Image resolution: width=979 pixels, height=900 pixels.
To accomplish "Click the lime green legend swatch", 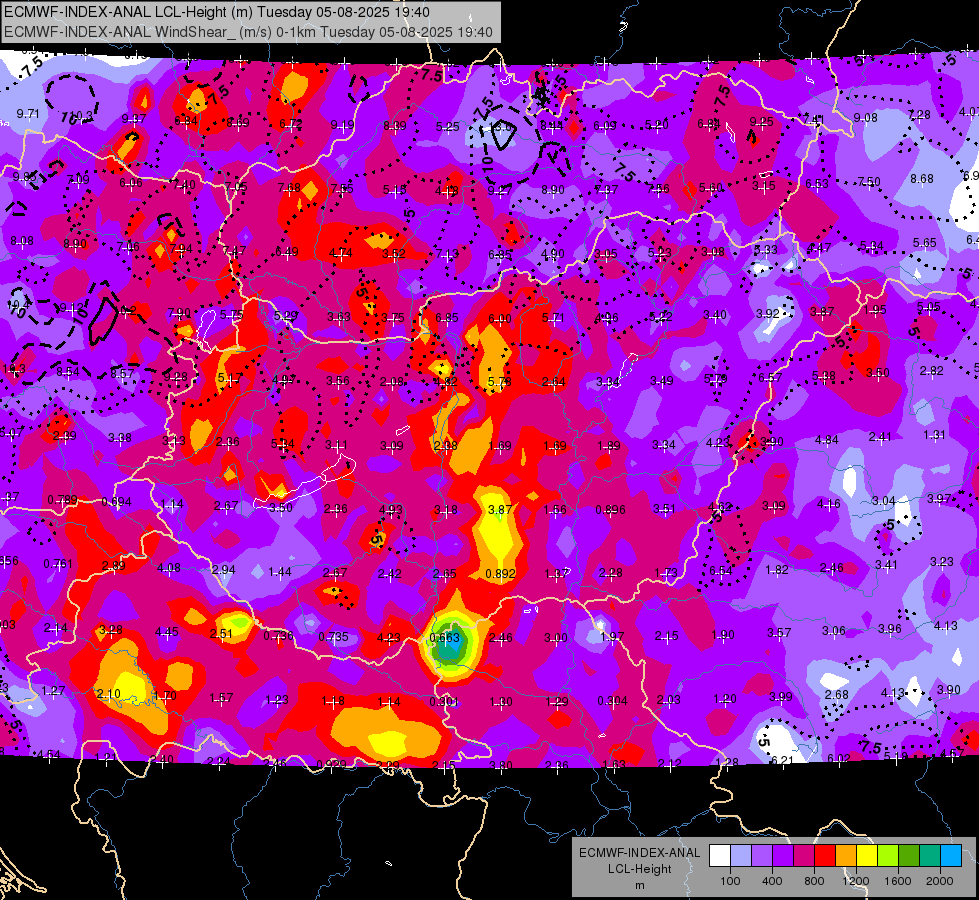I will [888, 856].
